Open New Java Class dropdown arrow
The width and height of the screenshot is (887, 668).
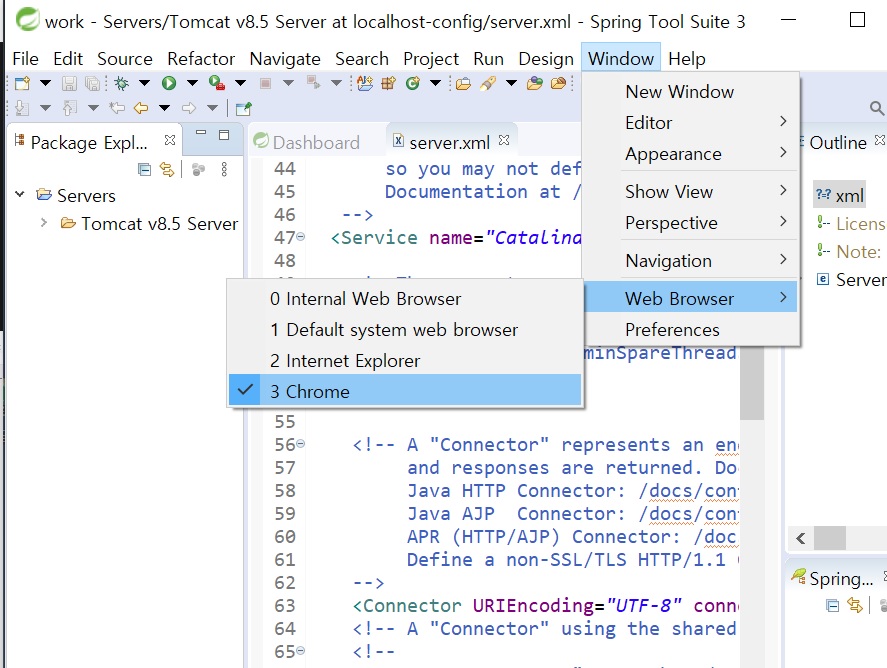(435, 84)
